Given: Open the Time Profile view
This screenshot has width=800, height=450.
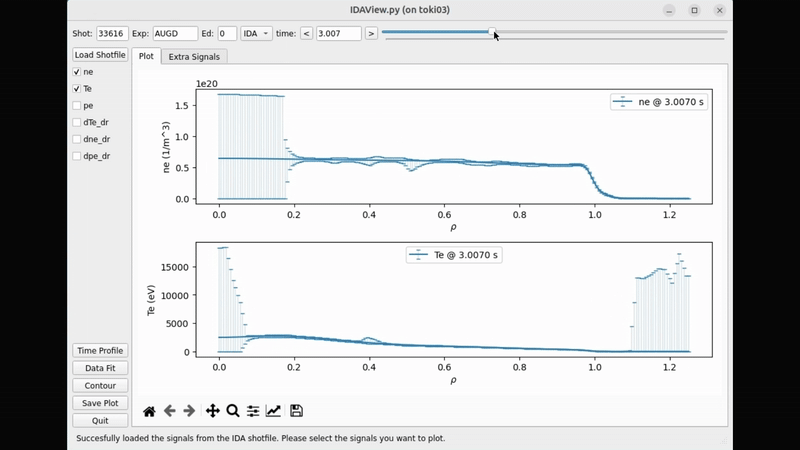Looking at the screenshot, I should pos(100,351).
